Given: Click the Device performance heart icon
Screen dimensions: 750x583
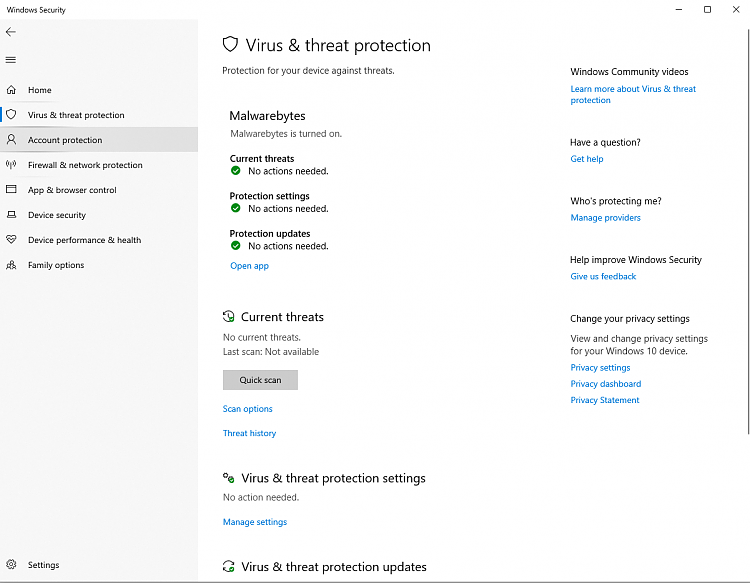Looking at the screenshot, I should pos(11,240).
